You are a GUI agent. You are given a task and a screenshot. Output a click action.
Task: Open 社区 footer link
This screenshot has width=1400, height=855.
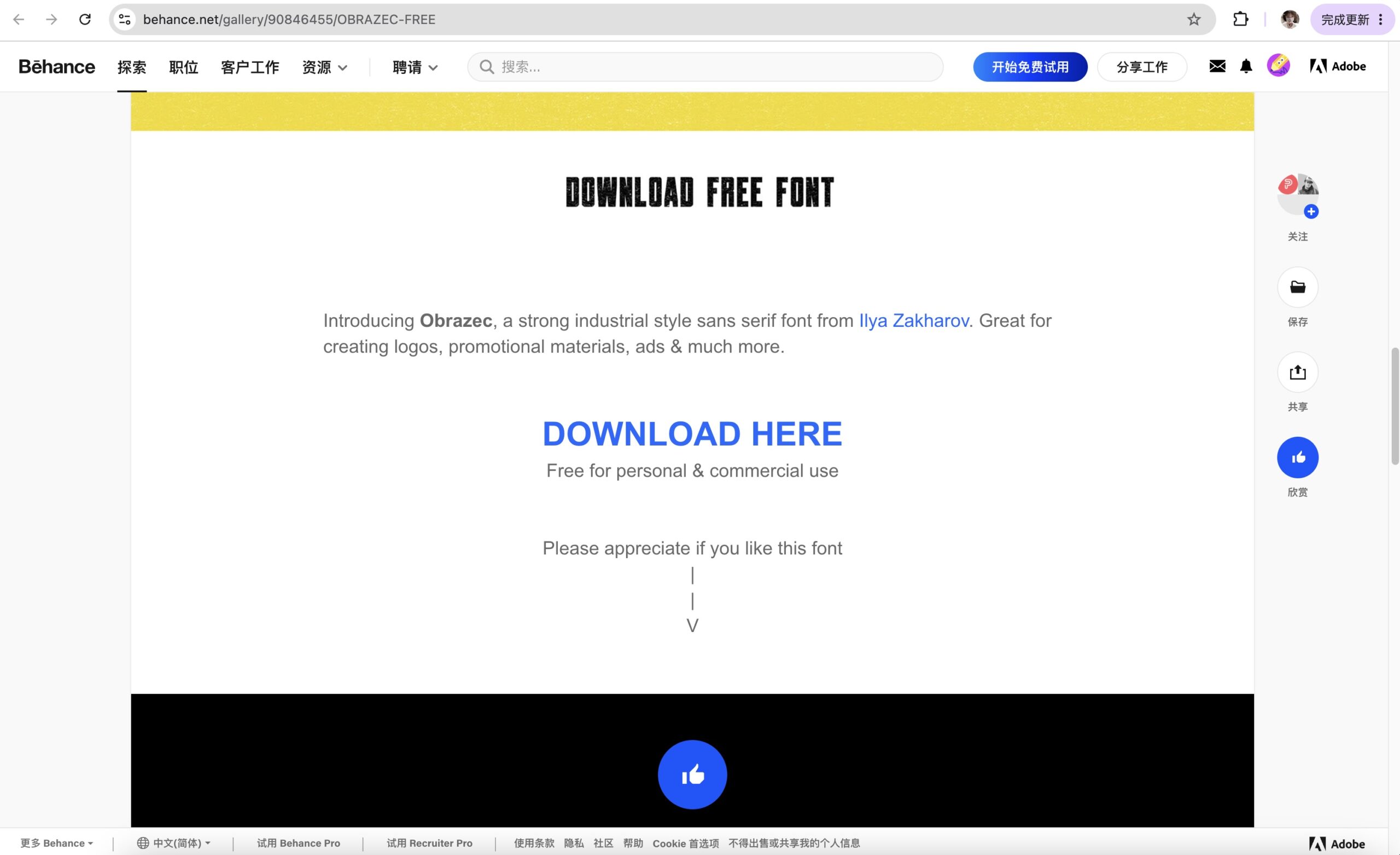[x=603, y=843]
